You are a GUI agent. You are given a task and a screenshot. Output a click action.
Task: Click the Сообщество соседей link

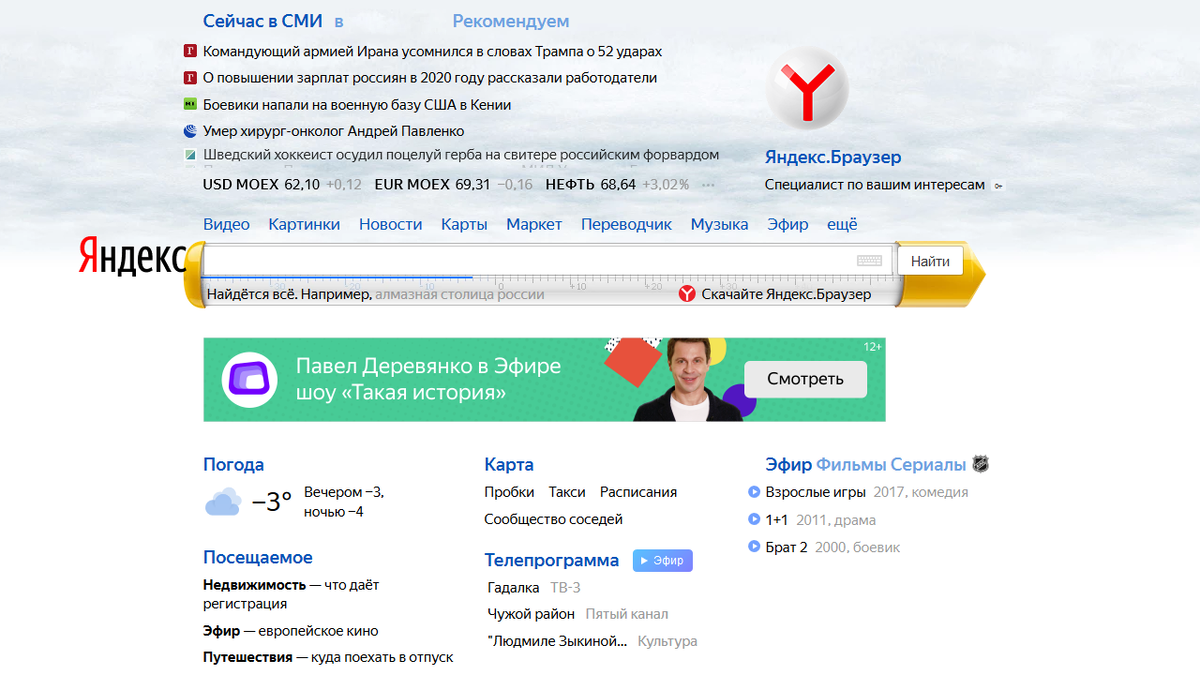pos(553,519)
